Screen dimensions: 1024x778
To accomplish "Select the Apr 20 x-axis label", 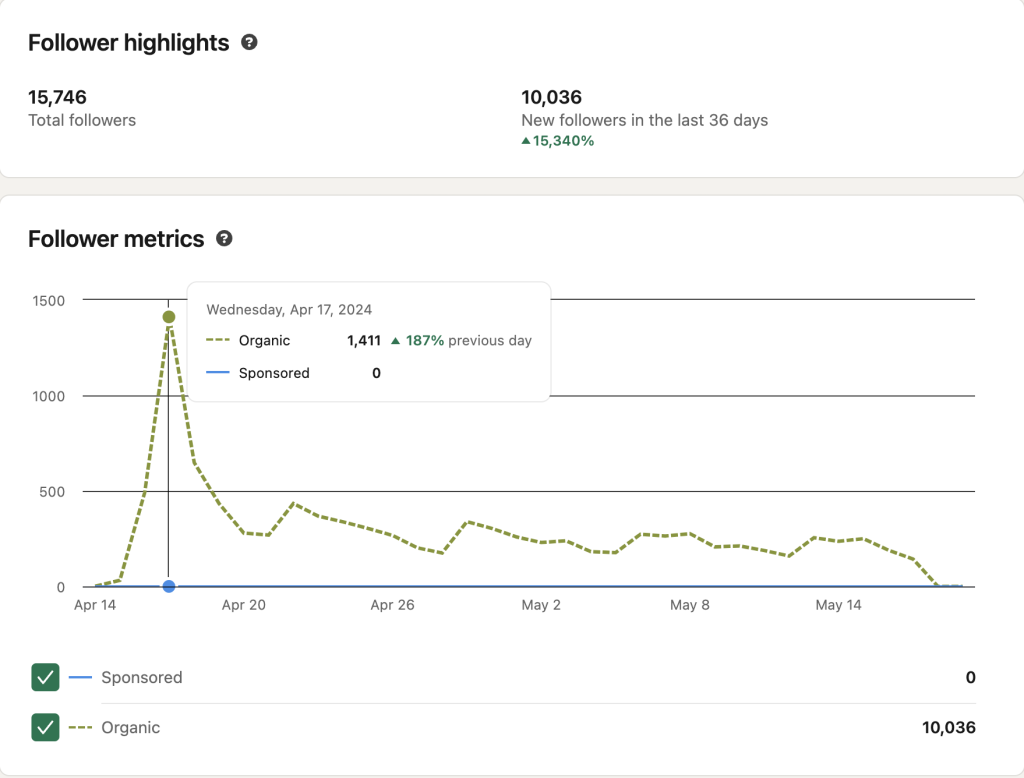I will [244, 605].
